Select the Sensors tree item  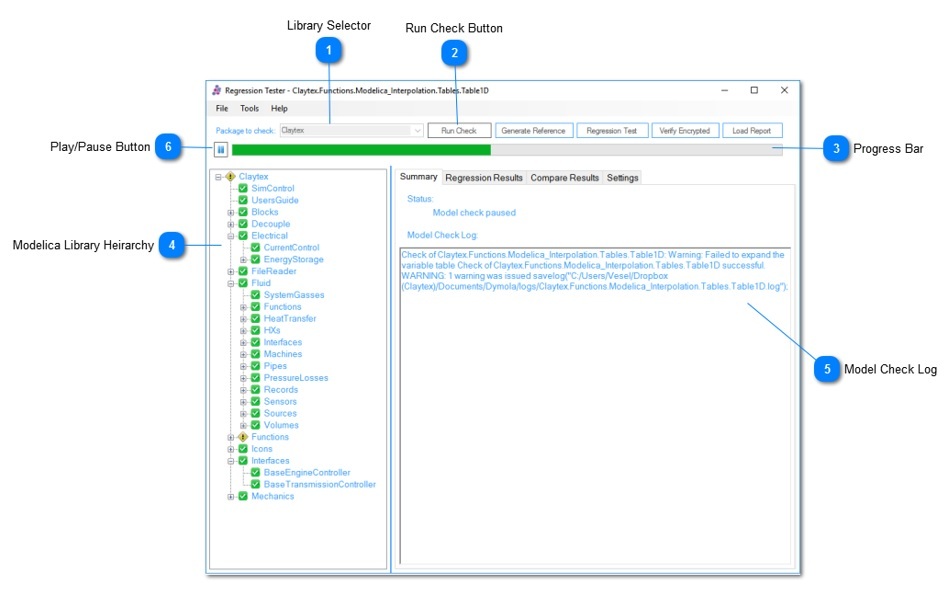280,401
